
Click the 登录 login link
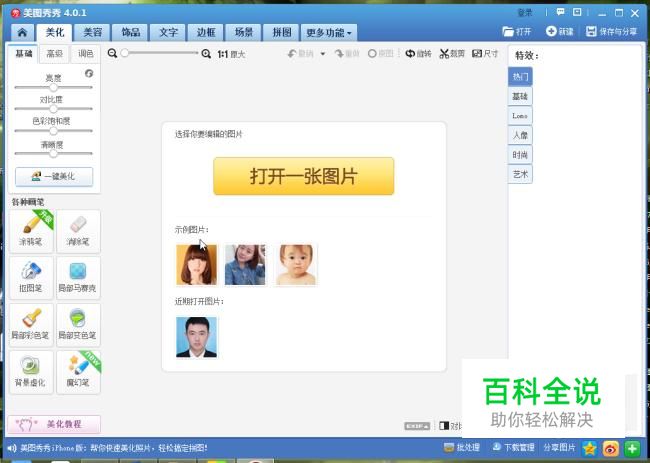(x=525, y=13)
